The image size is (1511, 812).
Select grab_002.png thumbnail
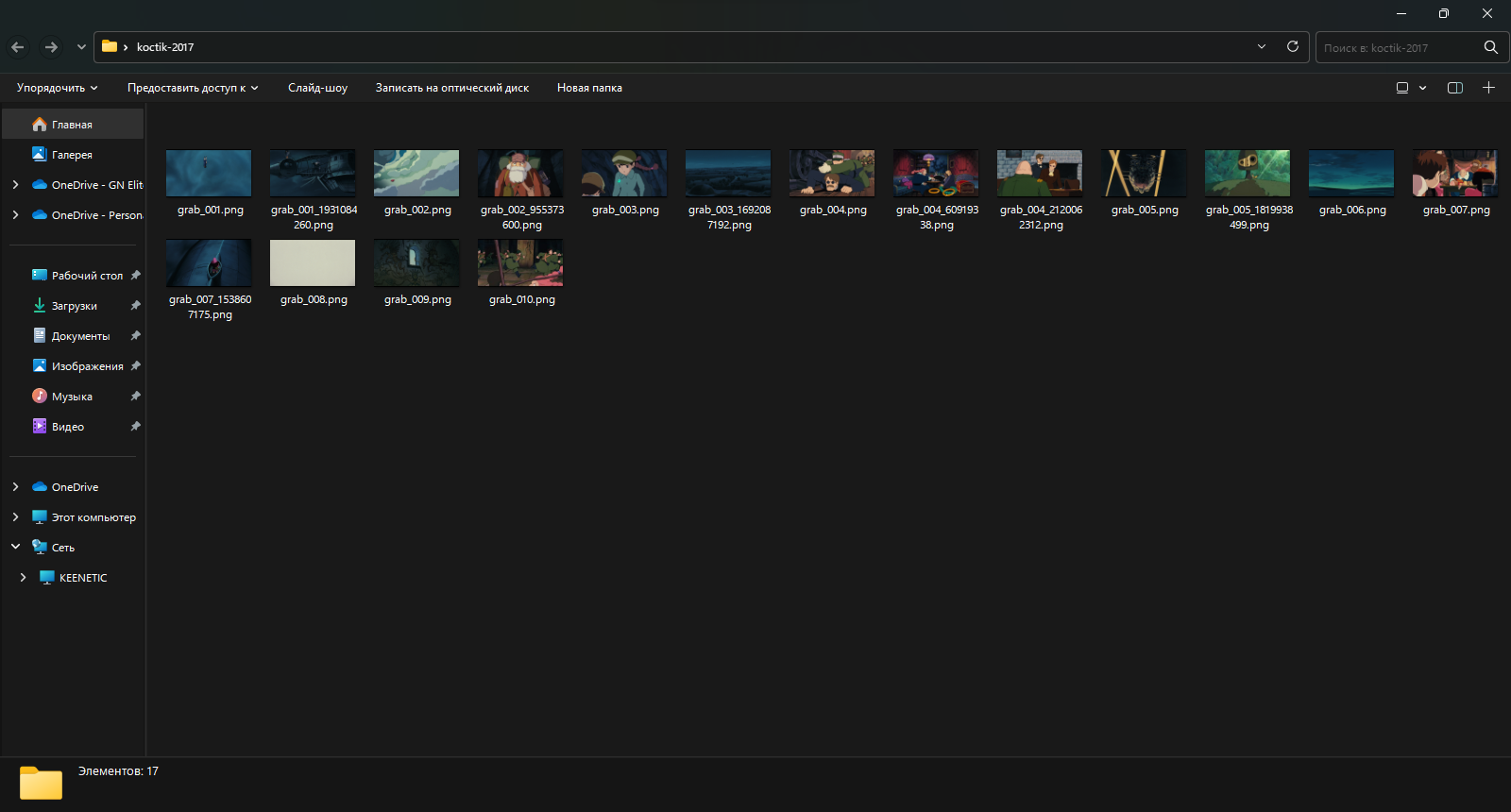[416, 173]
